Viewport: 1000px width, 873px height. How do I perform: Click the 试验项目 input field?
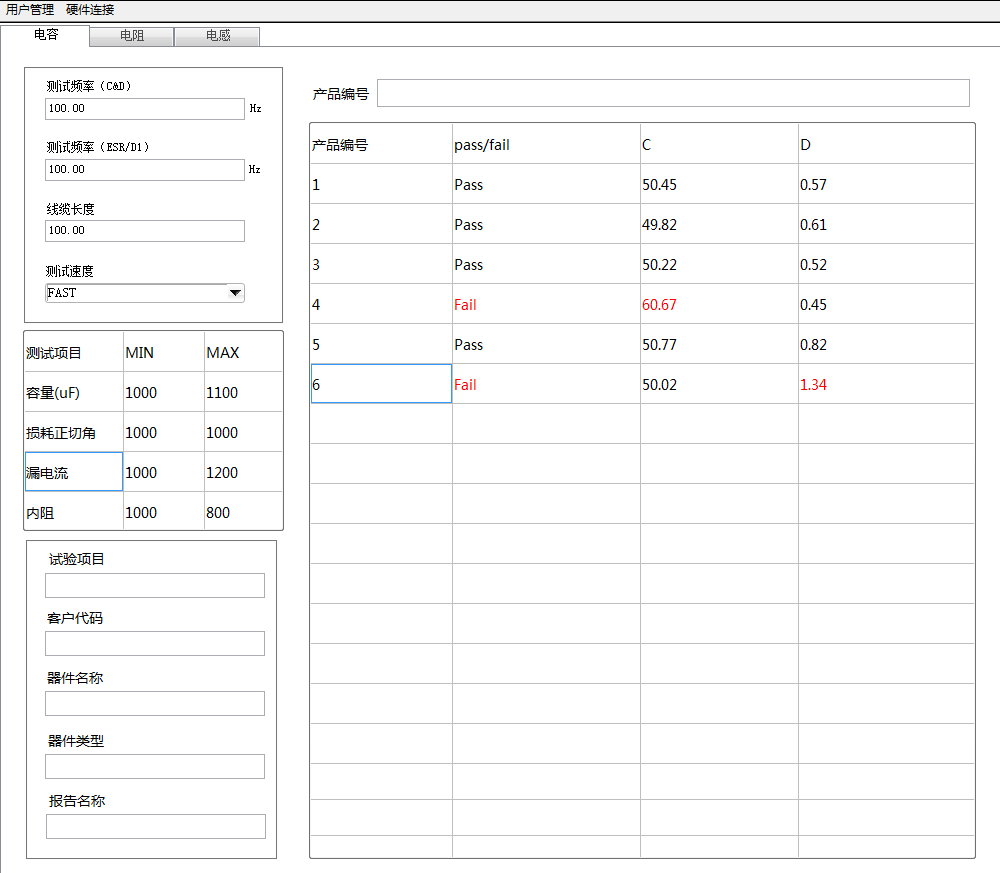(x=155, y=586)
